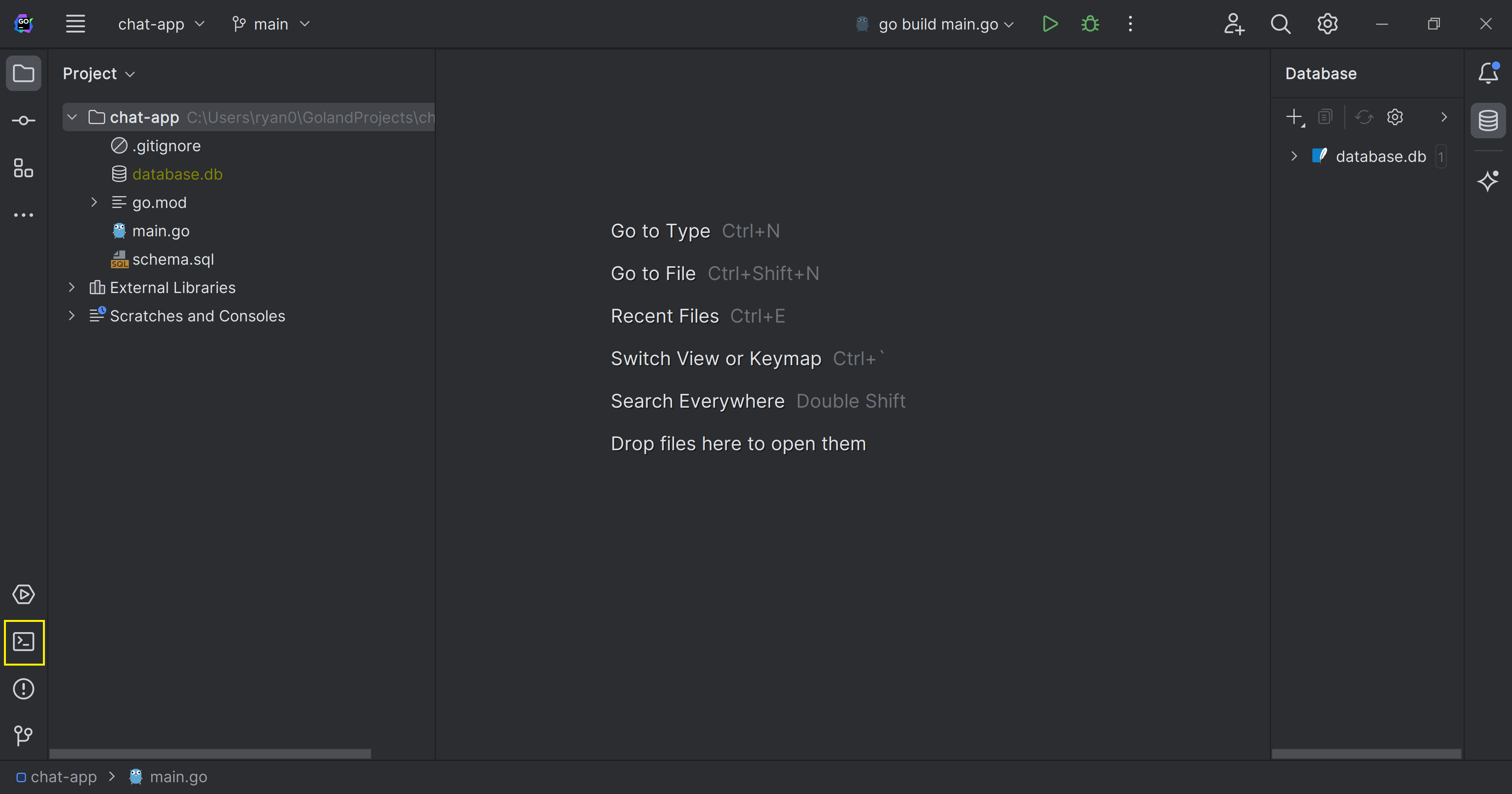The height and width of the screenshot is (794, 1512).
Task: Open the Structure tool window
Action: tap(24, 168)
